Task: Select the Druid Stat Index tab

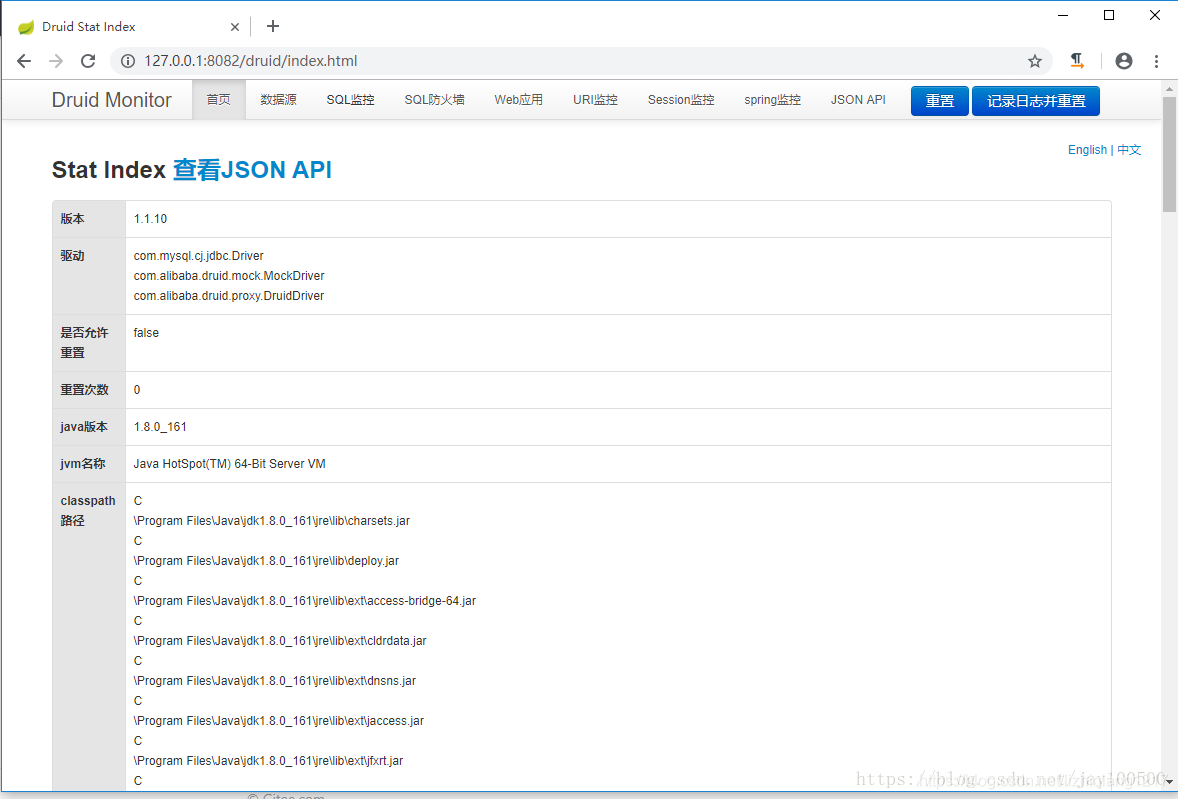Action: click(x=128, y=26)
